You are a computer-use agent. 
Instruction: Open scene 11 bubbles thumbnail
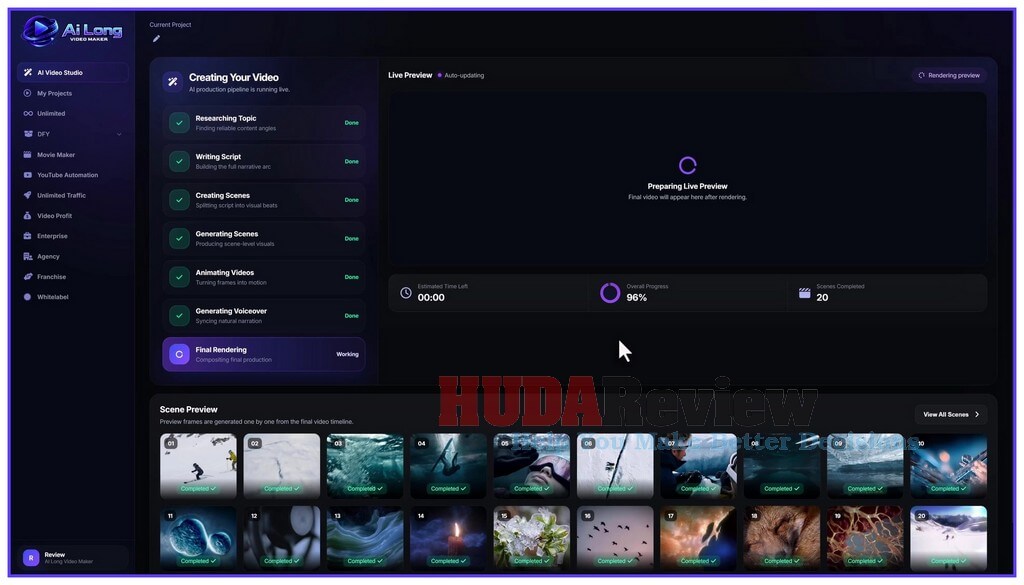coord(199,538)
